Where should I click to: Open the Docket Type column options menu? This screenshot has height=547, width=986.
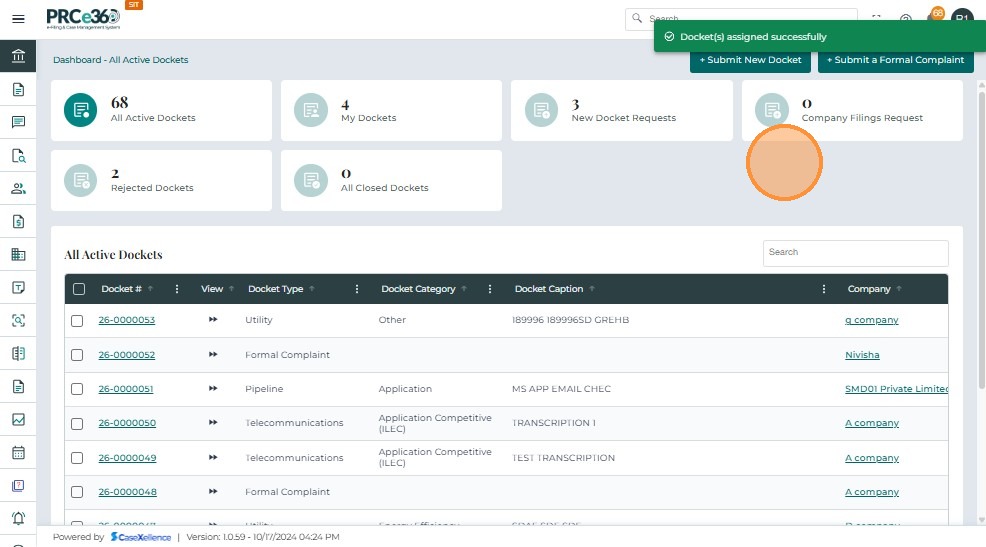[x=357, y=289]
